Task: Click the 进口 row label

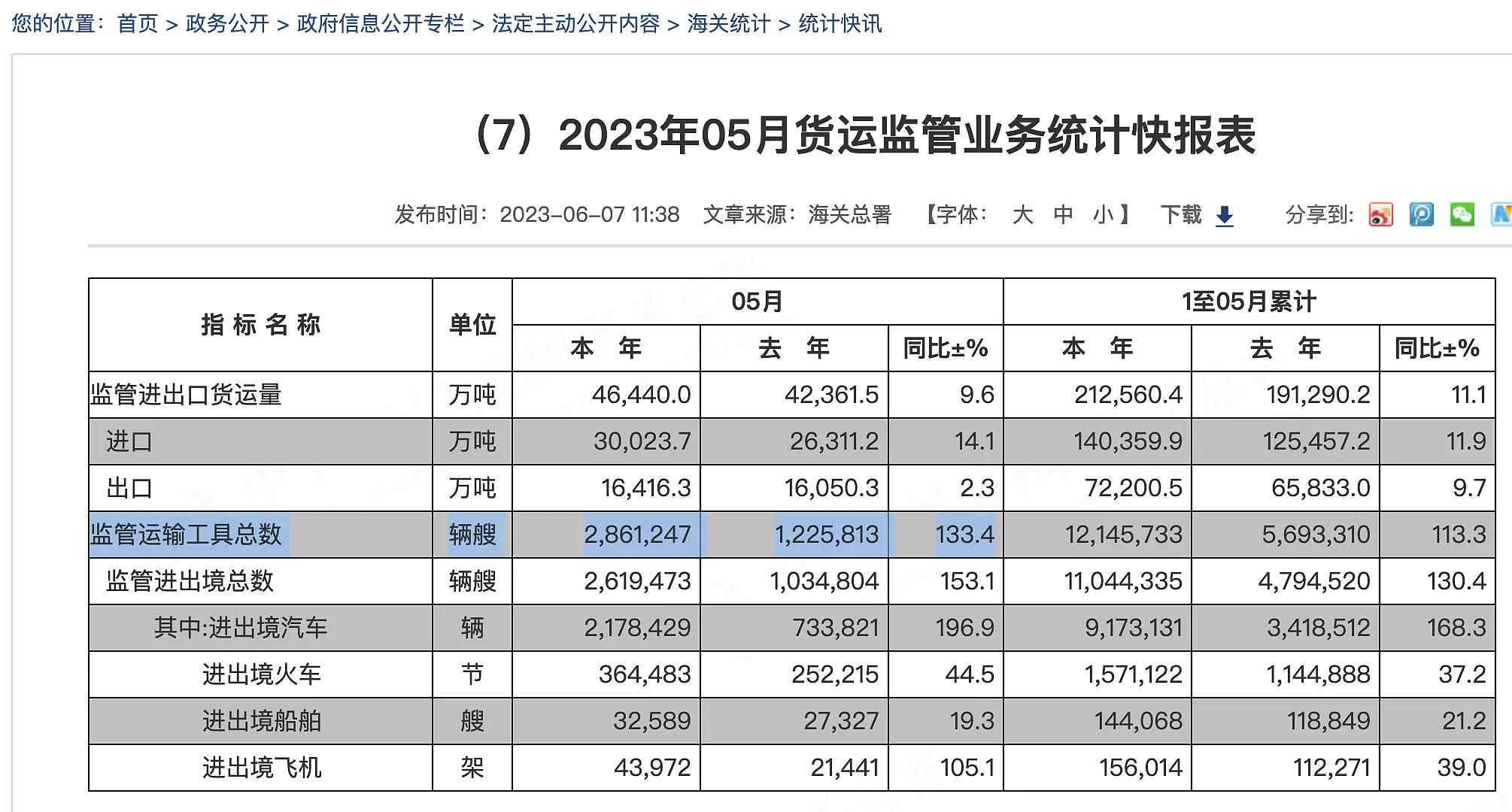Action: coord(129,441)
